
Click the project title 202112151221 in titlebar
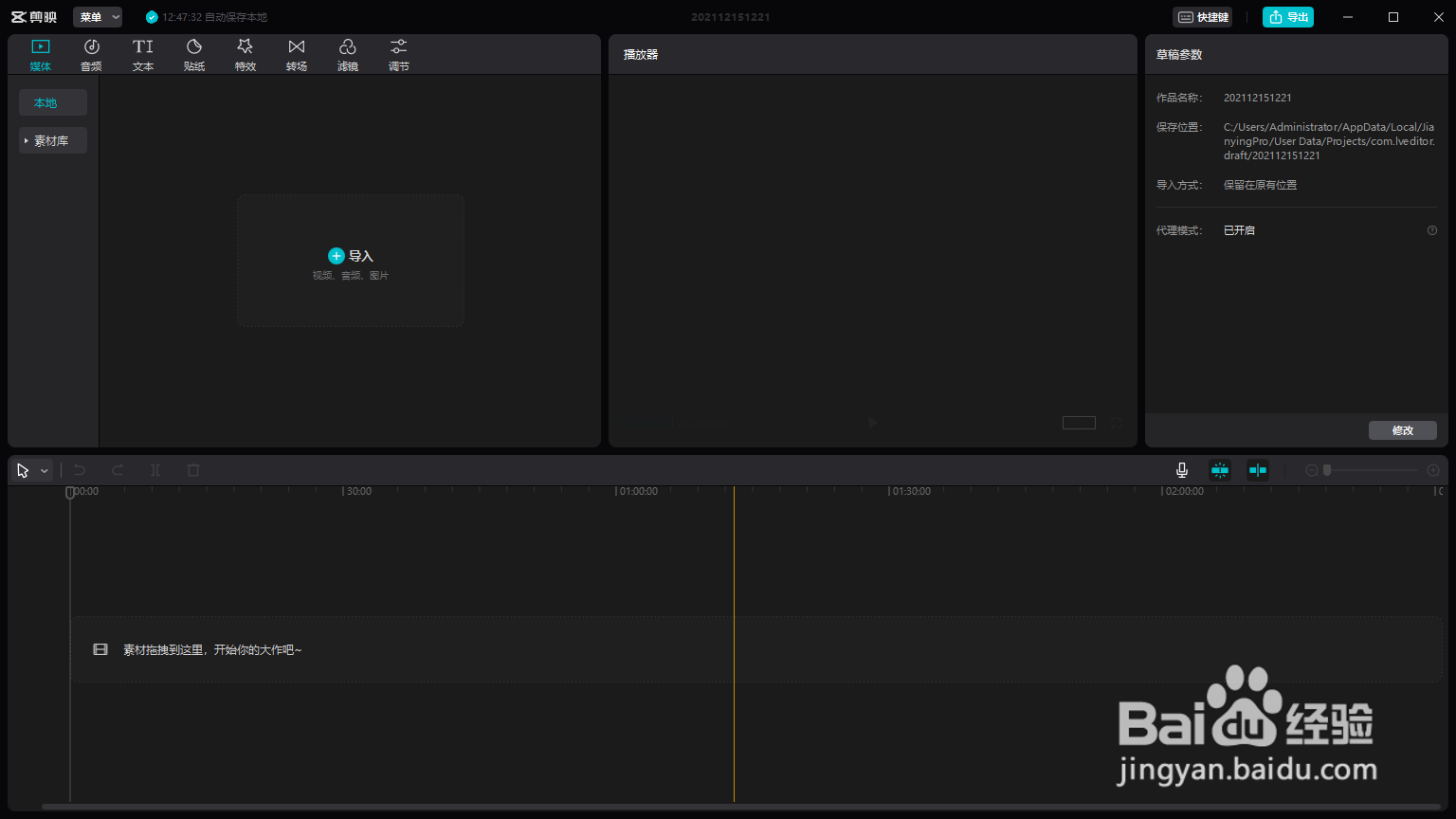coord(730,17)
